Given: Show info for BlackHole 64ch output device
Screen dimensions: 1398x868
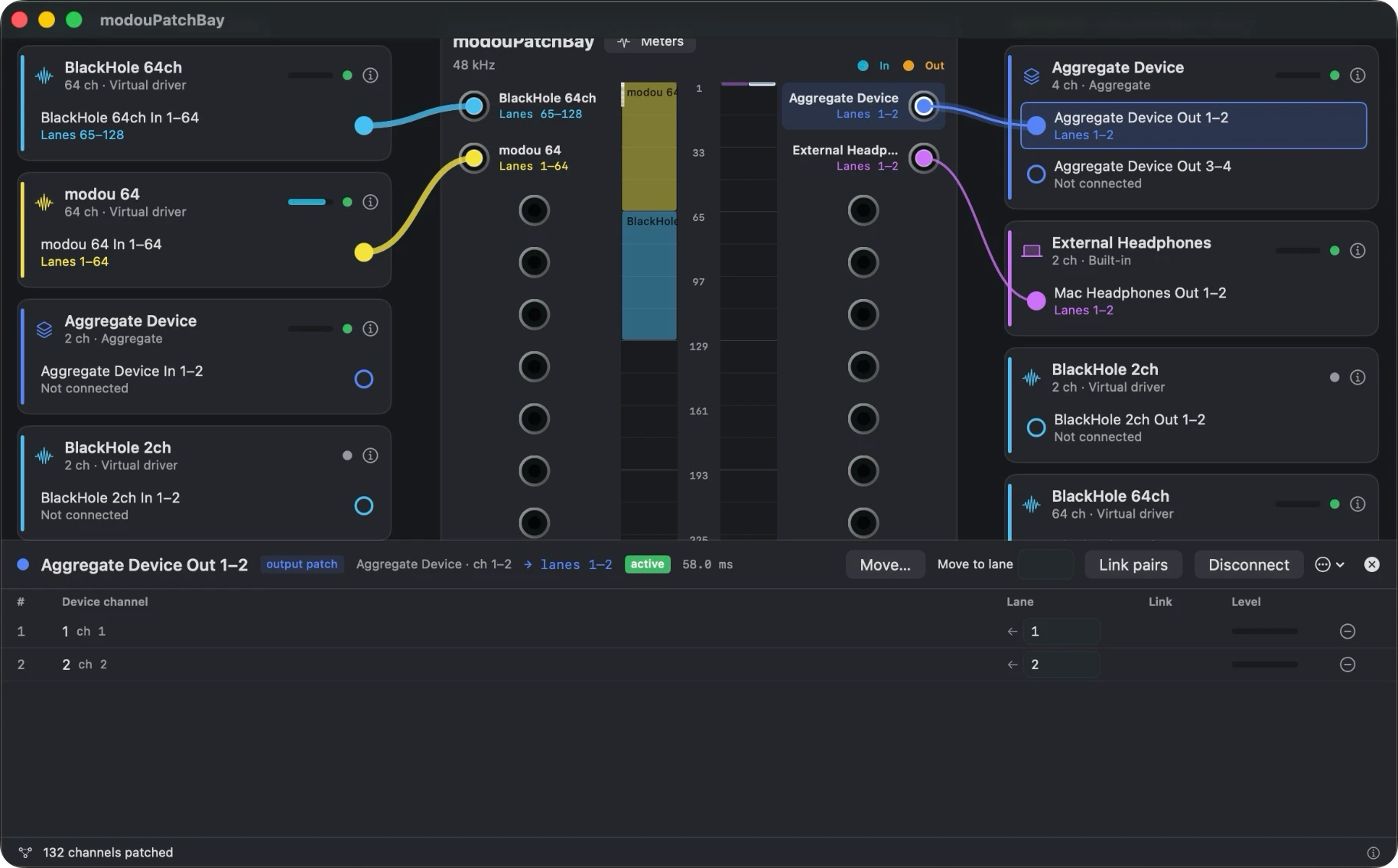Looking at the screenshot, I should point(1357,504).
